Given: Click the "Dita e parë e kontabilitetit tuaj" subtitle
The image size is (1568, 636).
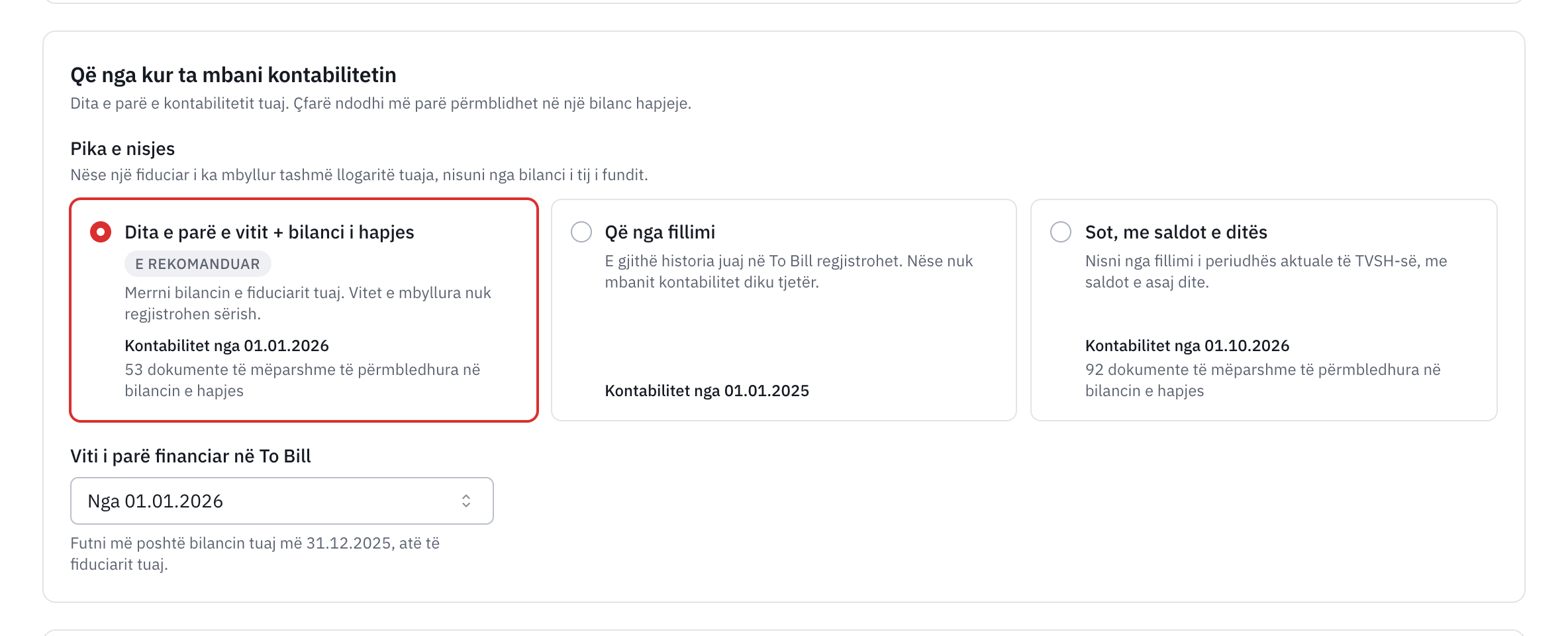Looking at the screenshot, I should click(381, 103).
